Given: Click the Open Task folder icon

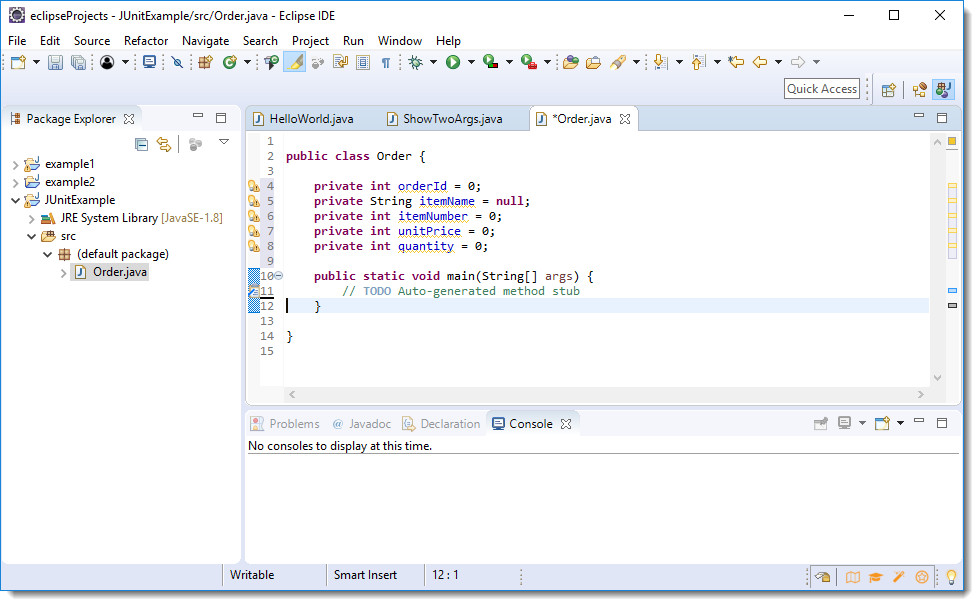Looking at the screenshot, I should (x=593, y=62).
